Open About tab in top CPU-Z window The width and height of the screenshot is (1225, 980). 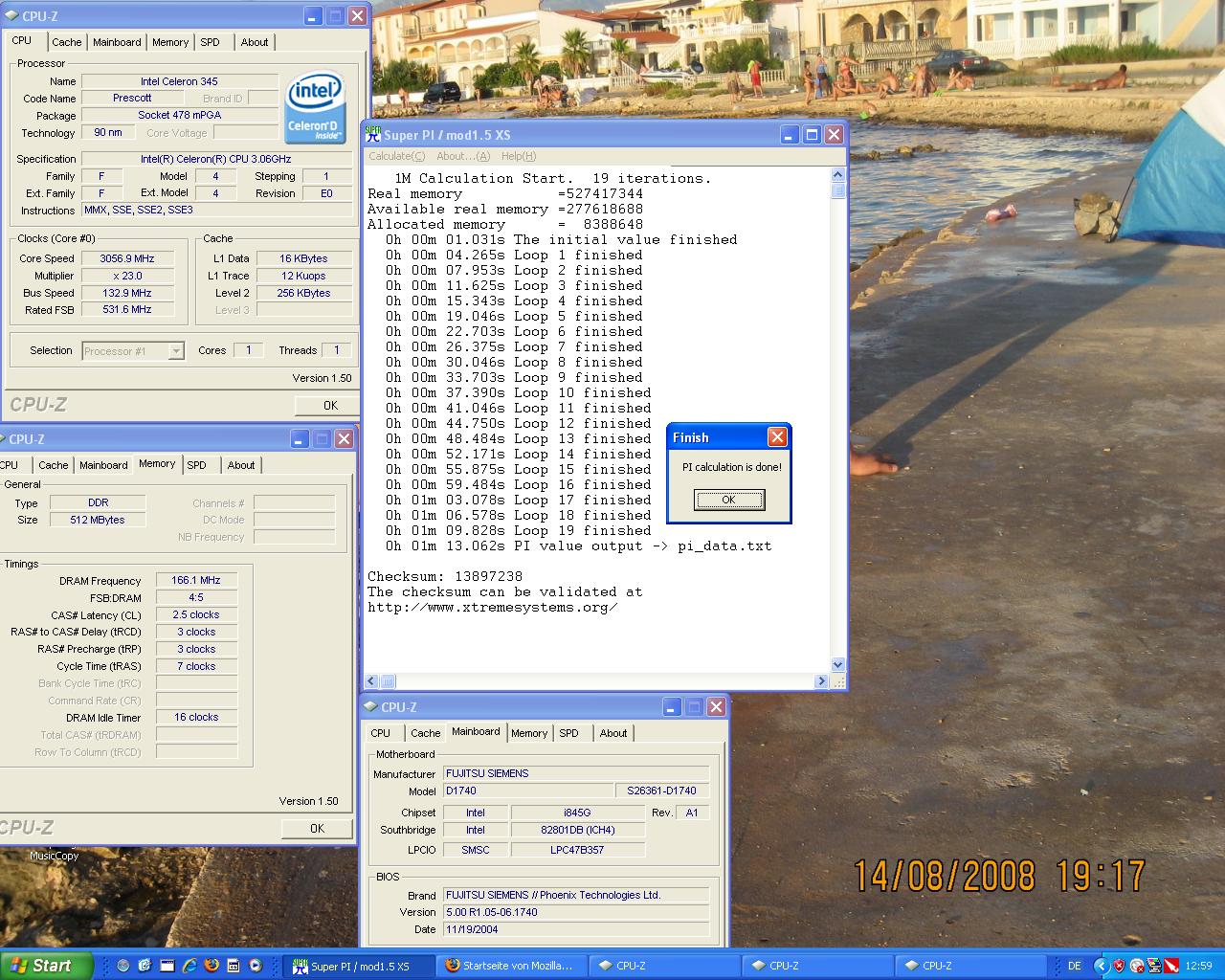tap(255, 42)
